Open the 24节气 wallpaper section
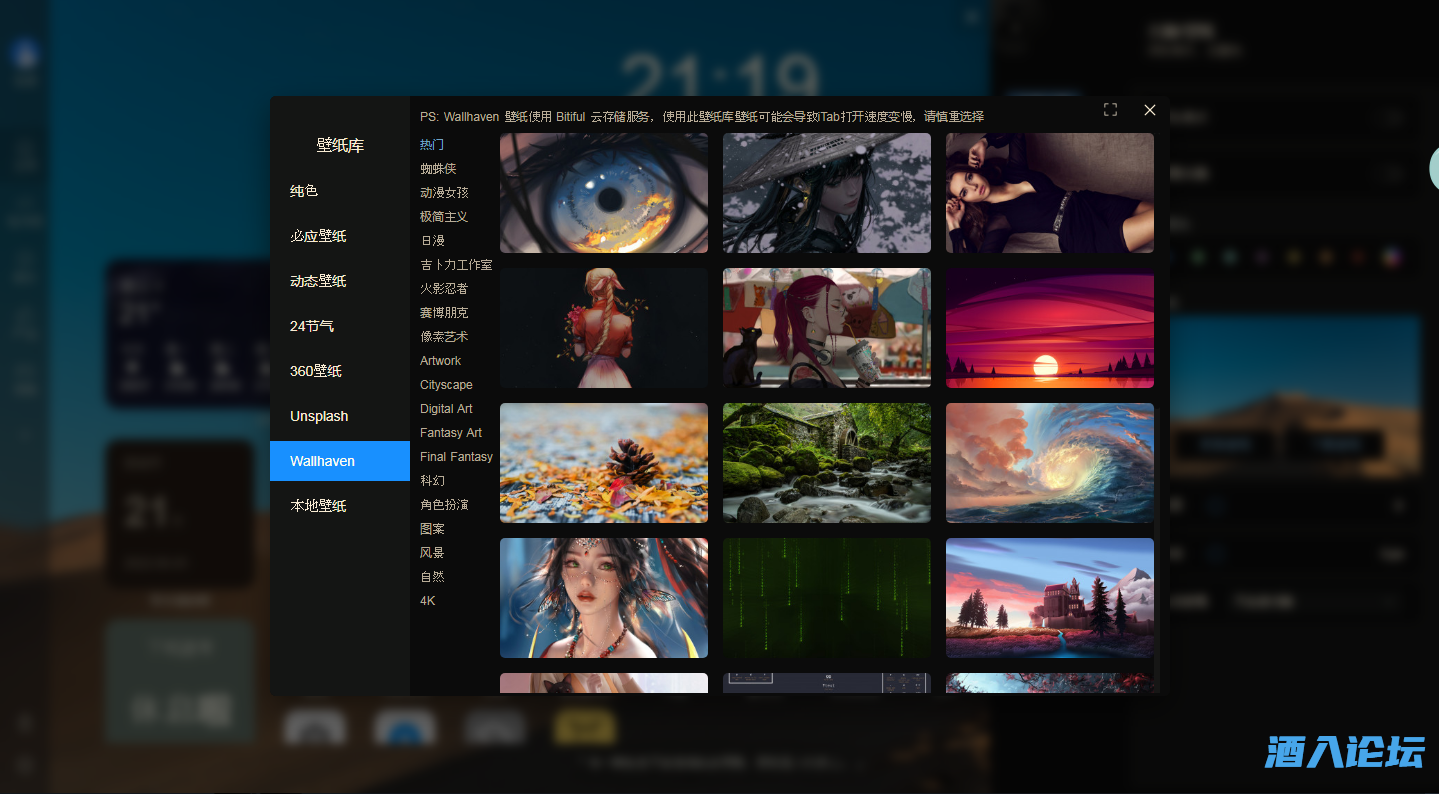The height and width of the screenshot is (794, 1439). coord(340,326)
